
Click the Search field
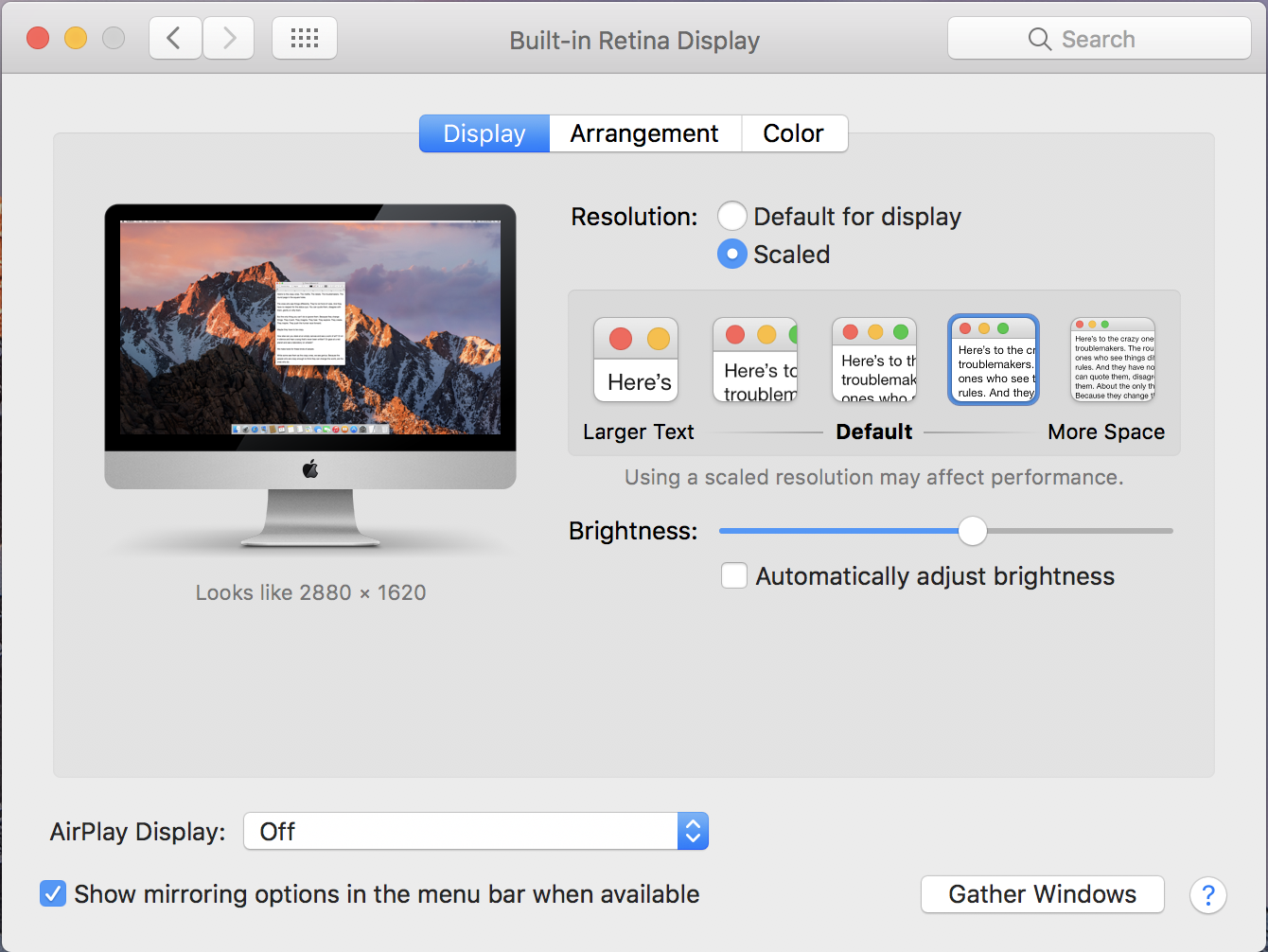1099,39
